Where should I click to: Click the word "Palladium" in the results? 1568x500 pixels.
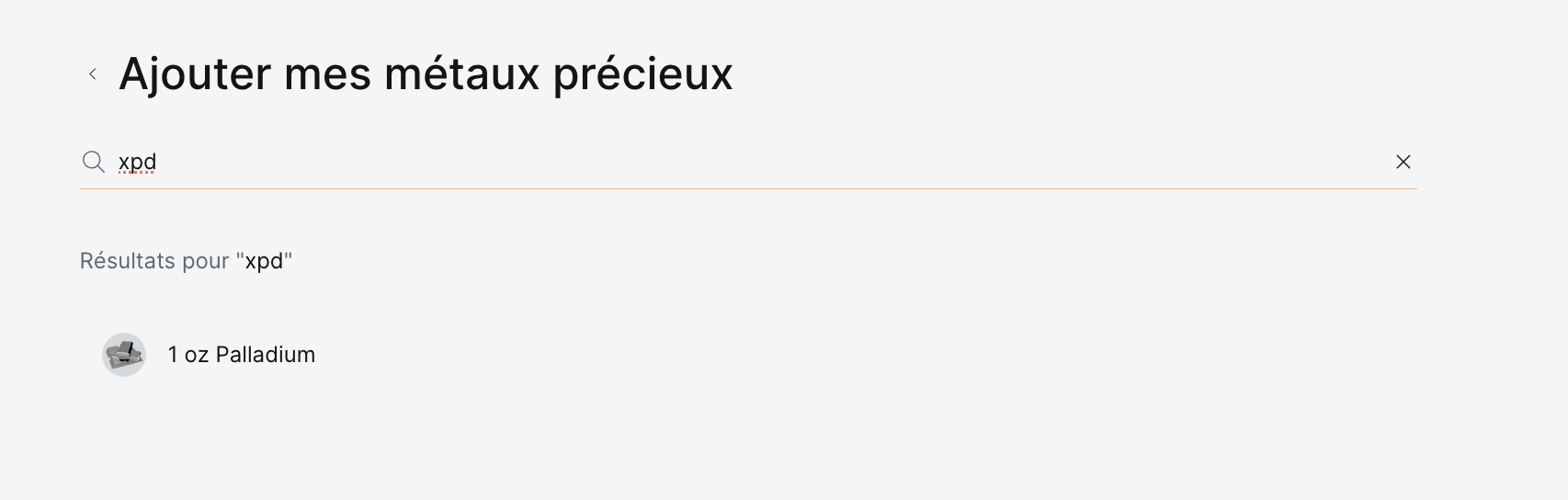[x=266, y=355]
